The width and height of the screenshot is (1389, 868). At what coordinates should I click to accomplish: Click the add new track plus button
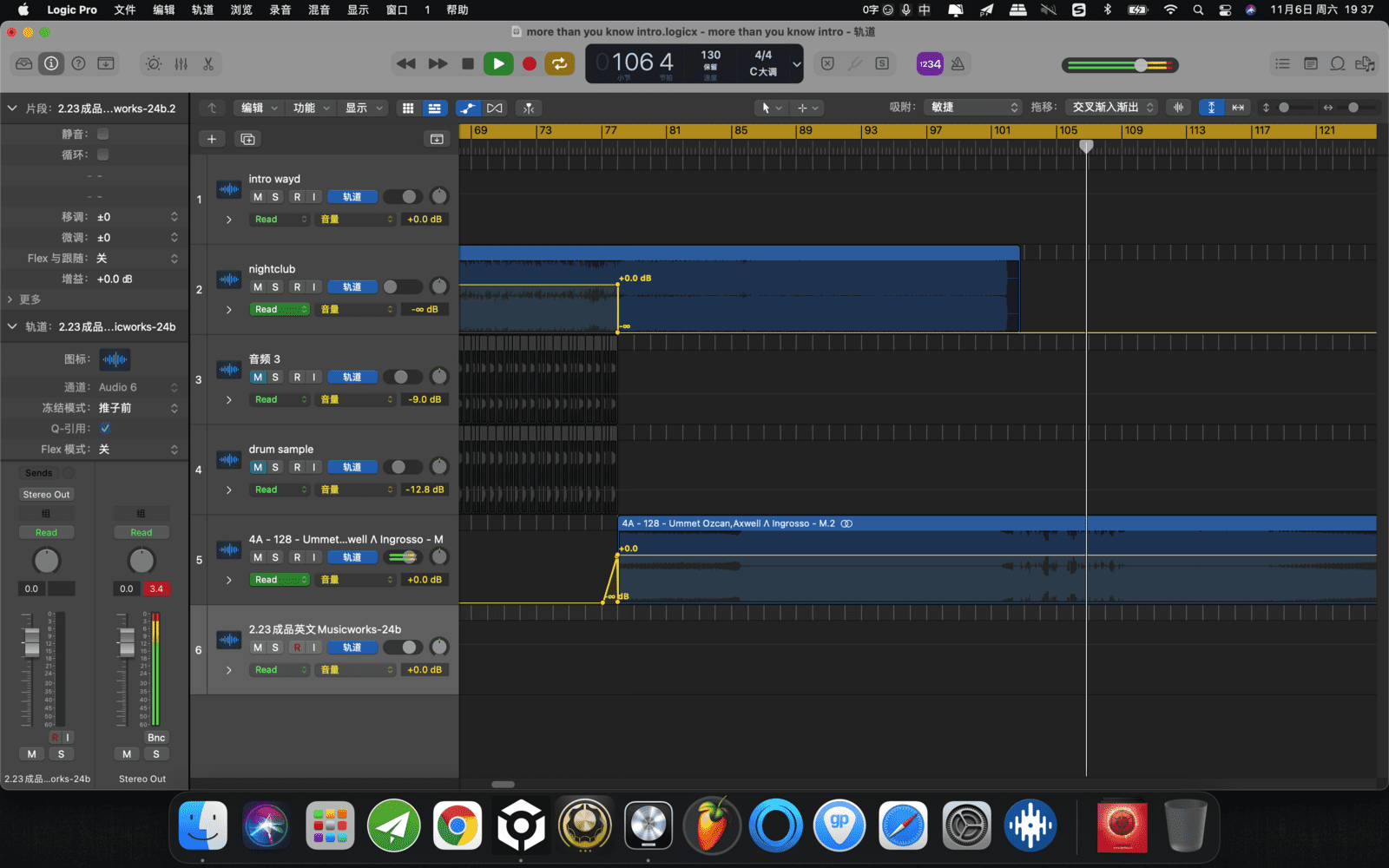pos(212,139)
